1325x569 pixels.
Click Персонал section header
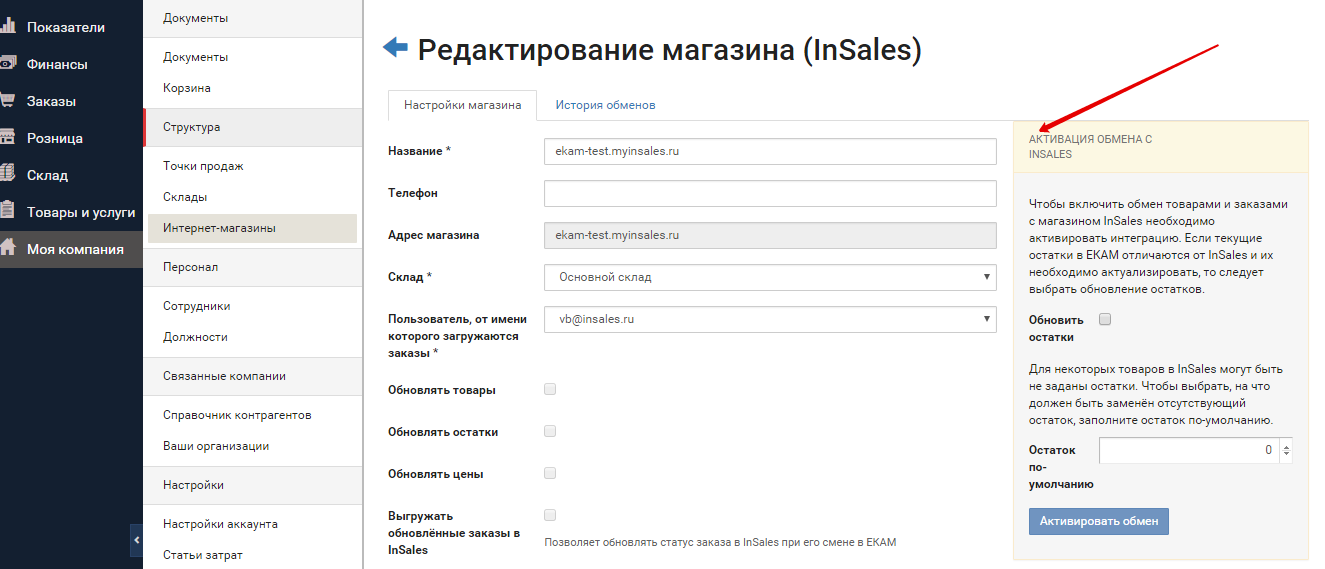tap(252, 267)
